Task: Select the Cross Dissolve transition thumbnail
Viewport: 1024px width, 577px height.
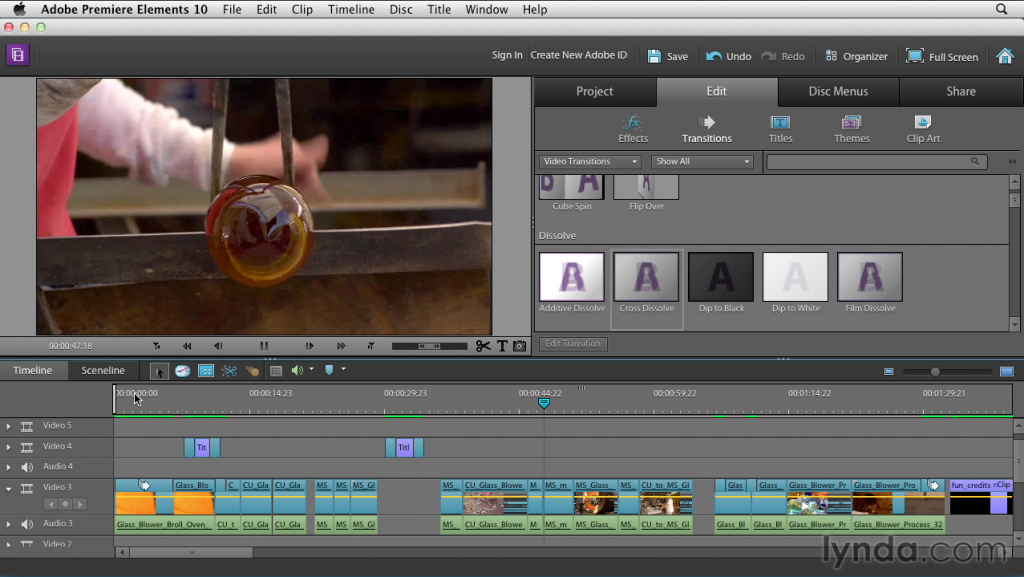Action: [x=647, y=277]
